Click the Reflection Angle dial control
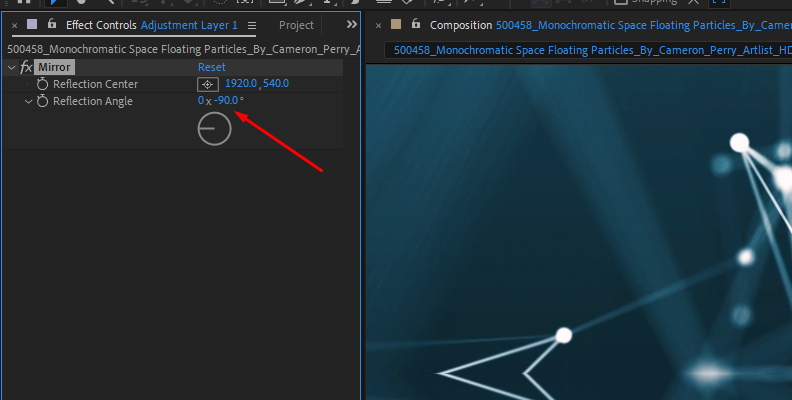Viewport: 792px width, 400px height. [x=214, y=128]
